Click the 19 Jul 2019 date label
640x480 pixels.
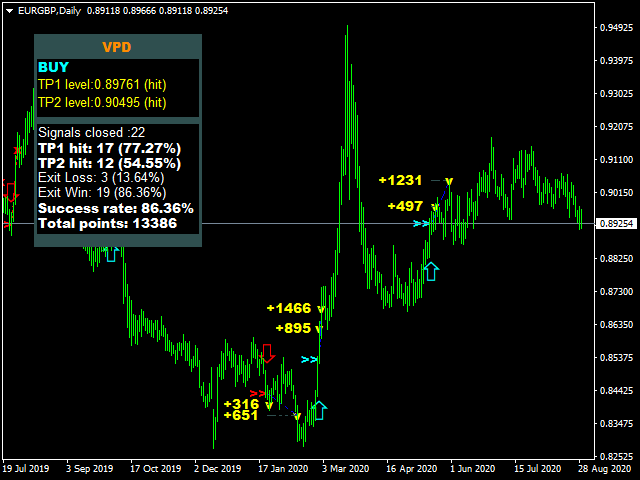(26, 469)
